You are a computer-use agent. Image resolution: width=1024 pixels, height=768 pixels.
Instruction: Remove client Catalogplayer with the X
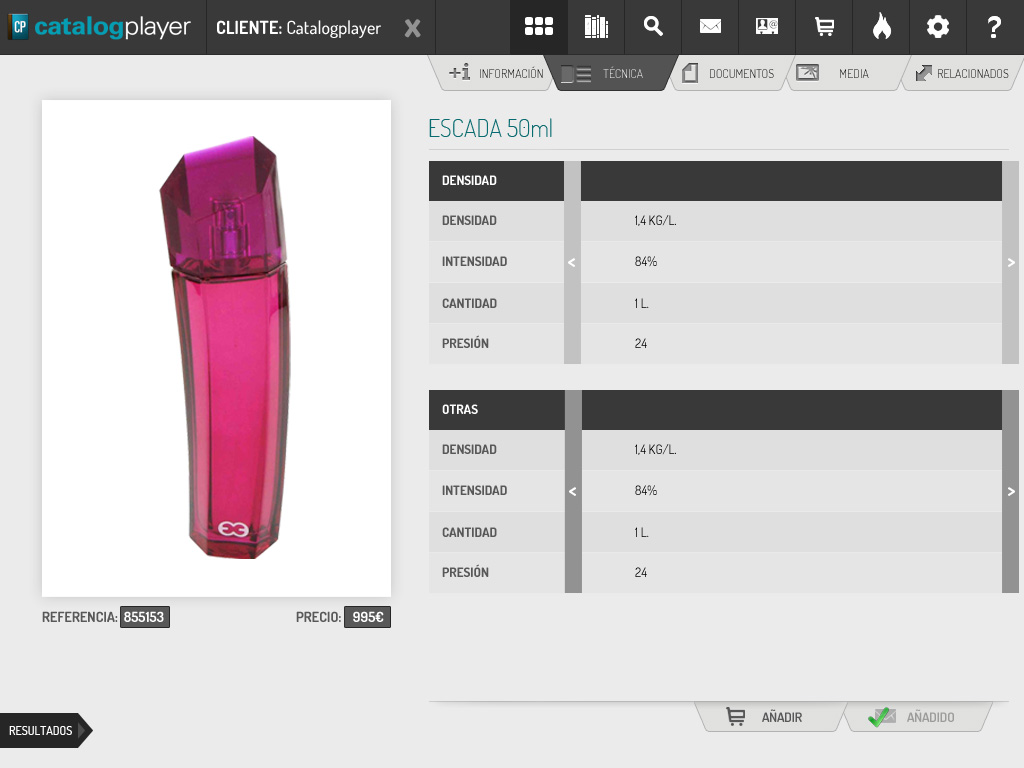pos(412,28)
